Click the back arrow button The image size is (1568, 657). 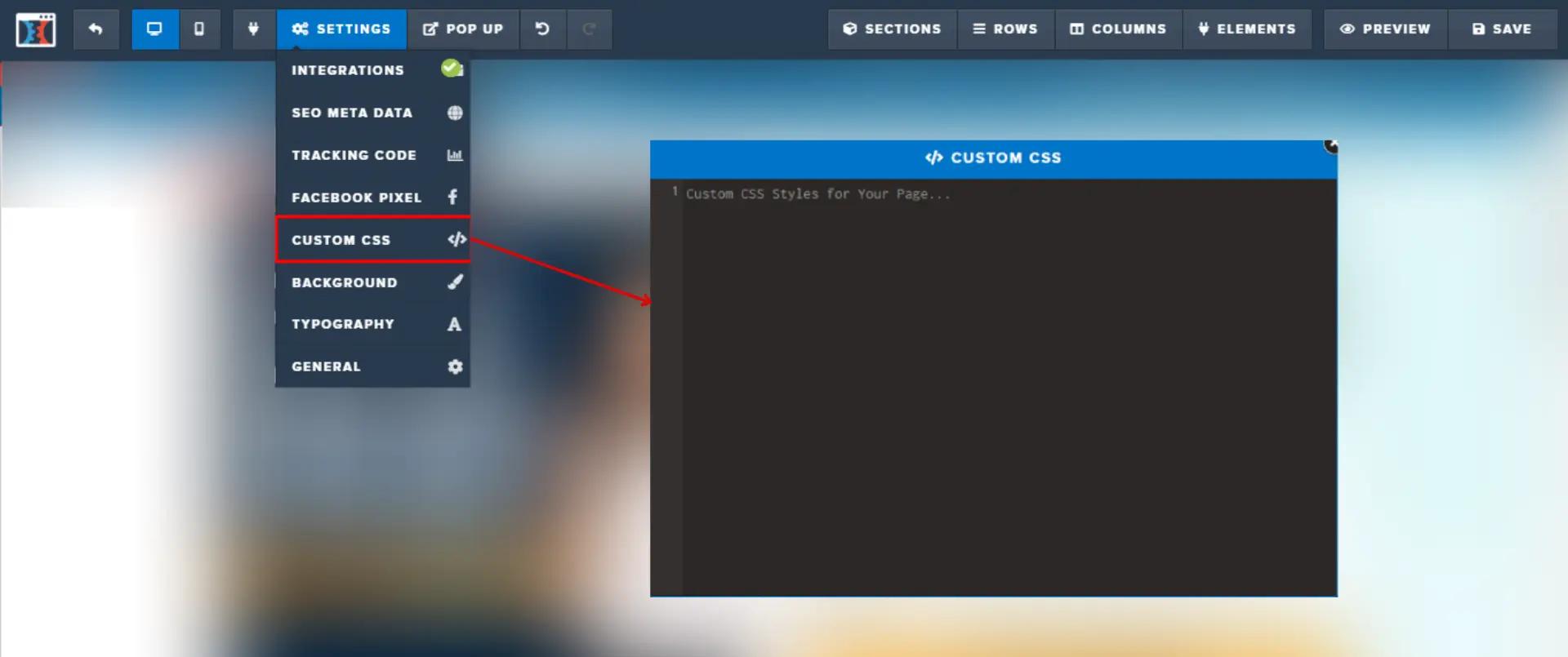pos(96,29)
